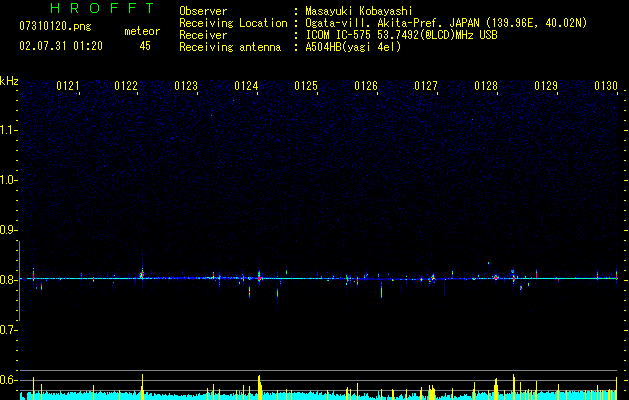The height and width of the screenshot is (400, 629).
Task: Click time marker 0126
Action: click(366, 86)
